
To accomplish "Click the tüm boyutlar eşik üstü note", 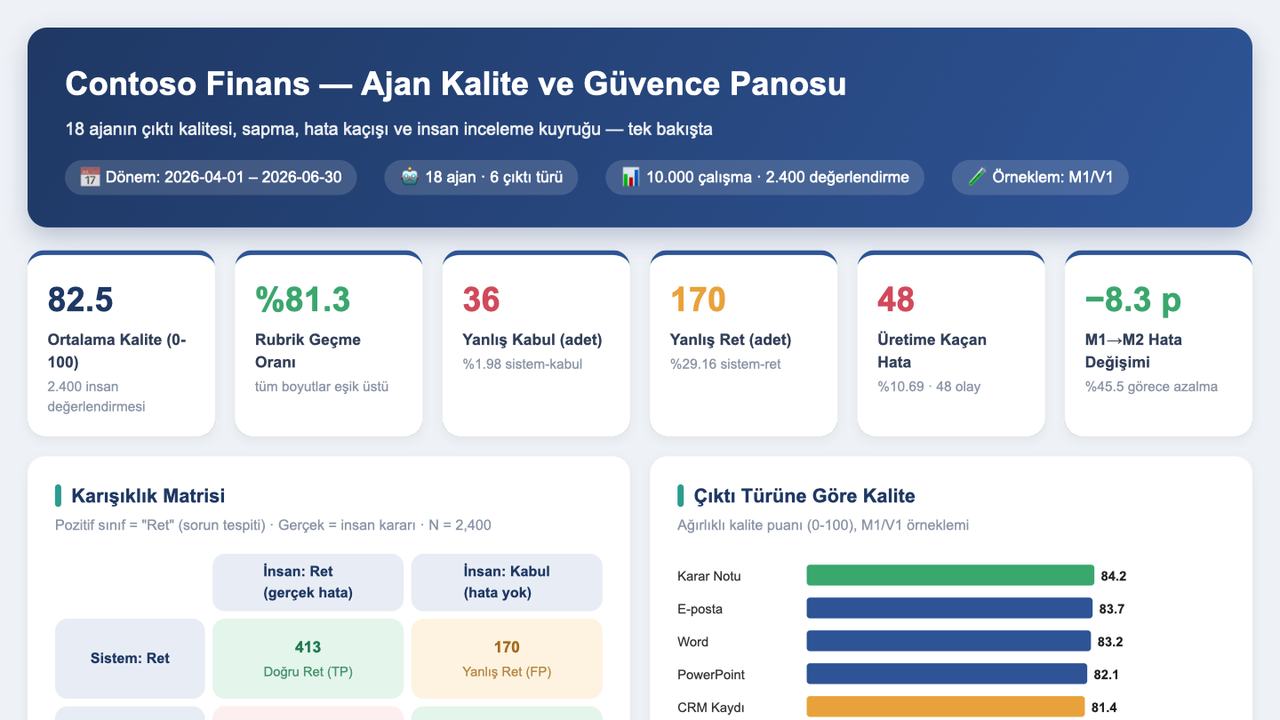I will click(322, 386).
